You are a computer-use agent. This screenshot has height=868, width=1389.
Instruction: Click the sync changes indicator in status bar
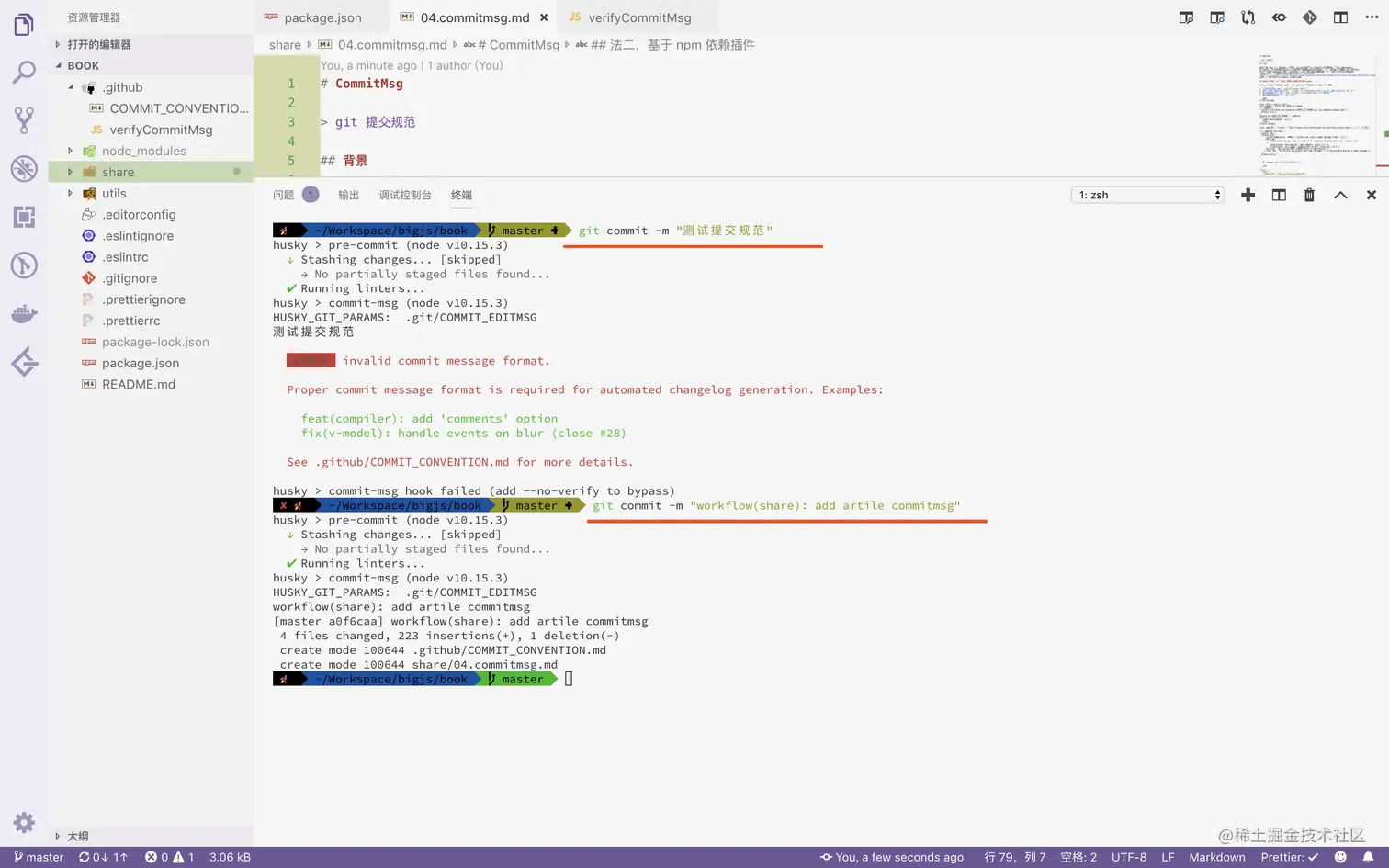coord(103,857)
